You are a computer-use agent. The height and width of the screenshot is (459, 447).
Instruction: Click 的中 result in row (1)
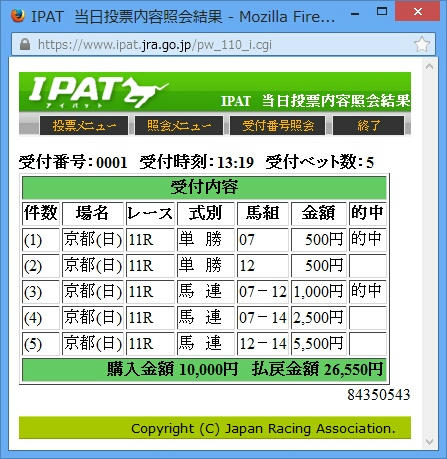[368, 240]
